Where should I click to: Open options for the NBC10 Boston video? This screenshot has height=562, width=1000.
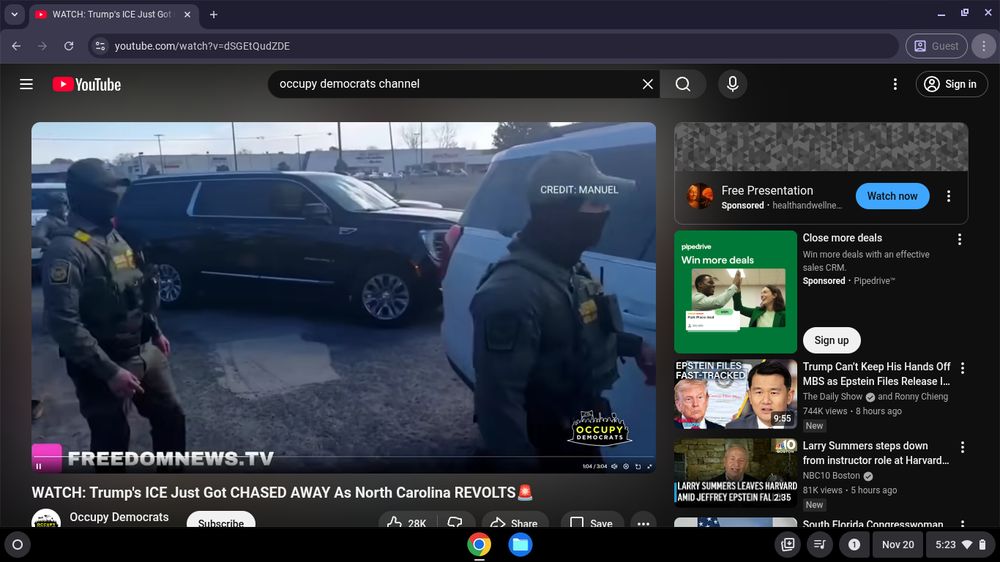[x=962, y=447]
